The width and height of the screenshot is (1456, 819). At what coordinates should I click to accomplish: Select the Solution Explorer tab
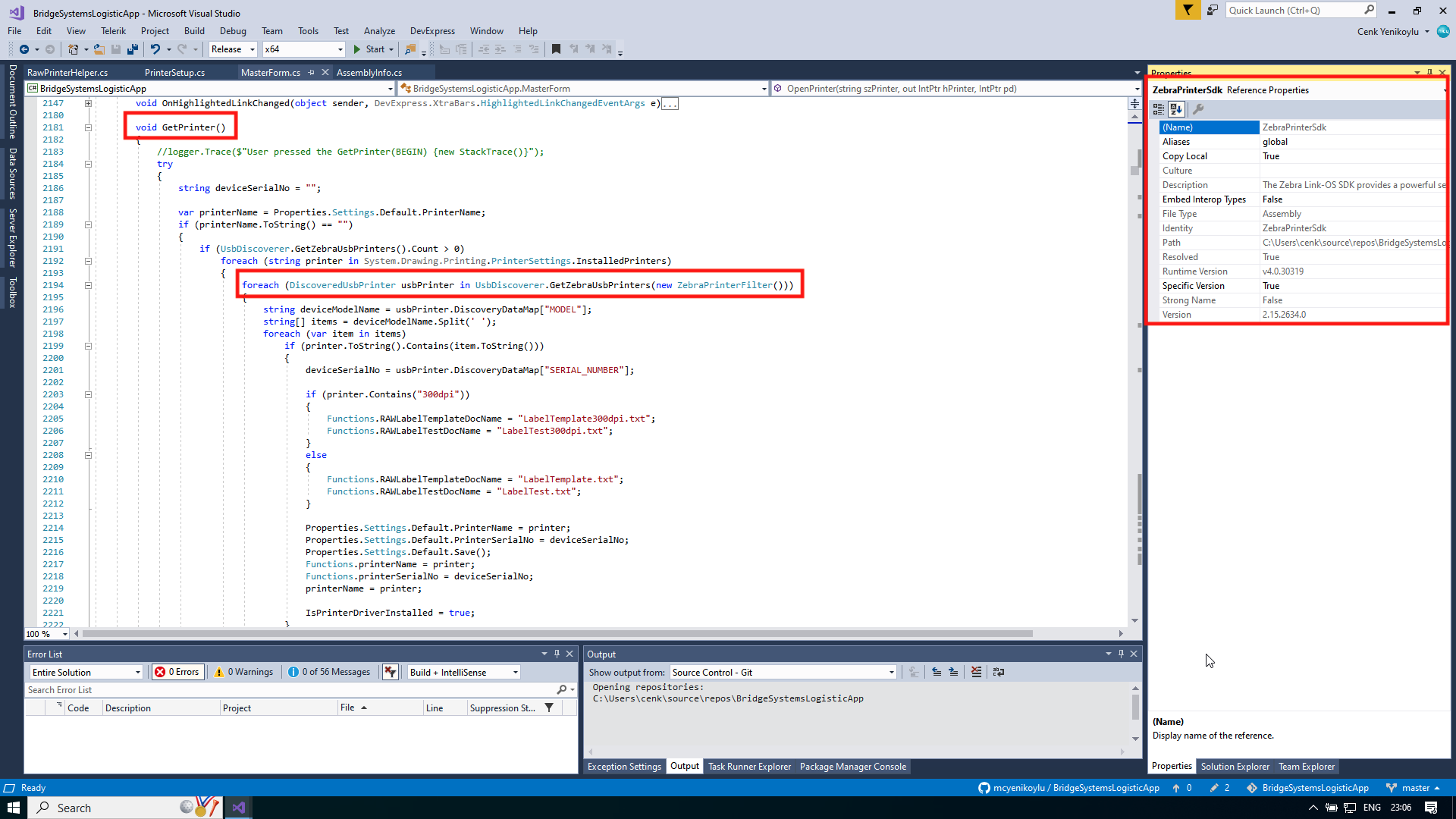click(x=1234, y=766)
